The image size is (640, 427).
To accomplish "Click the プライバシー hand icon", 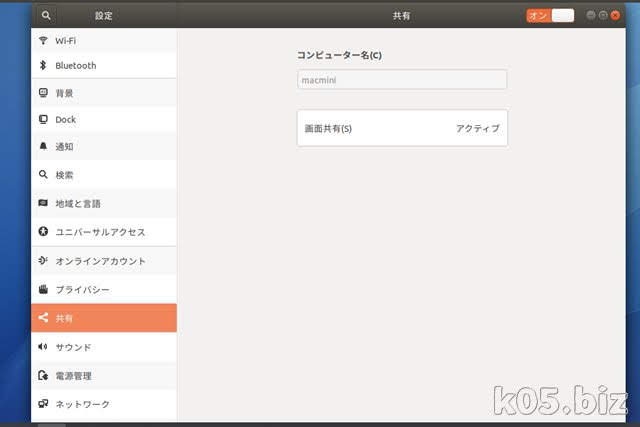I will 43,289.
